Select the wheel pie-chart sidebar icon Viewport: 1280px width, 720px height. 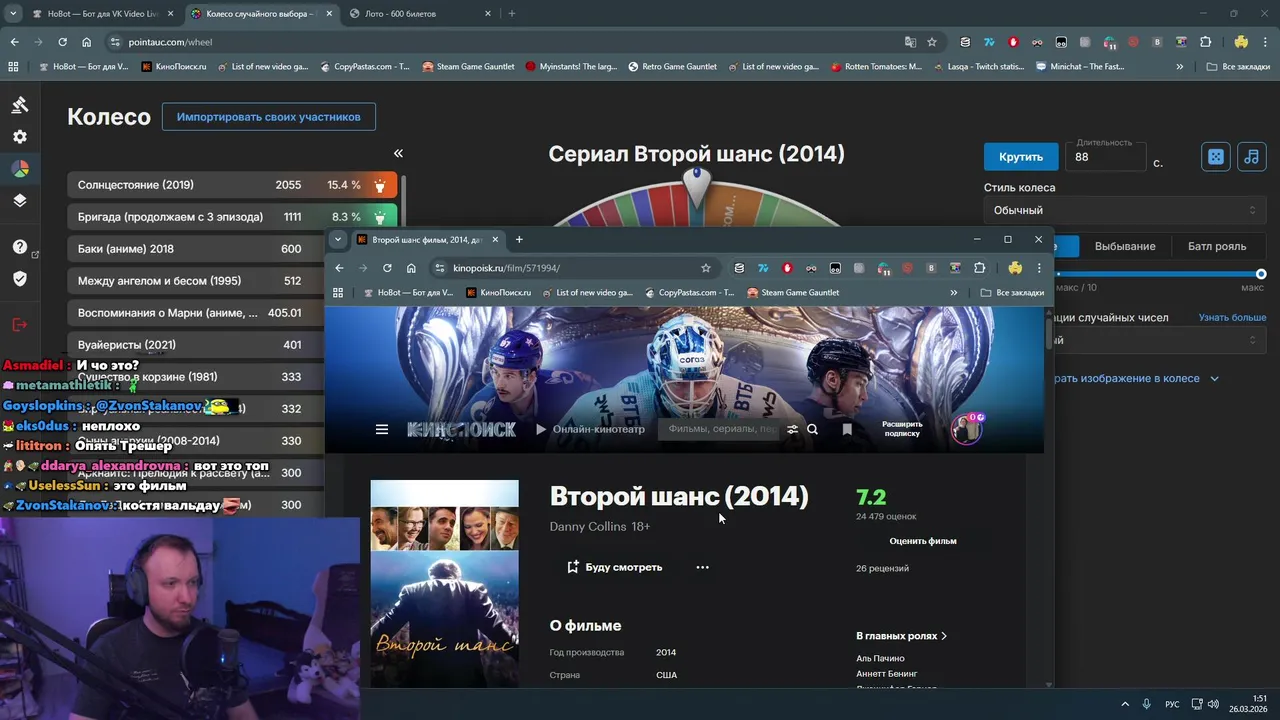(20, 169)
